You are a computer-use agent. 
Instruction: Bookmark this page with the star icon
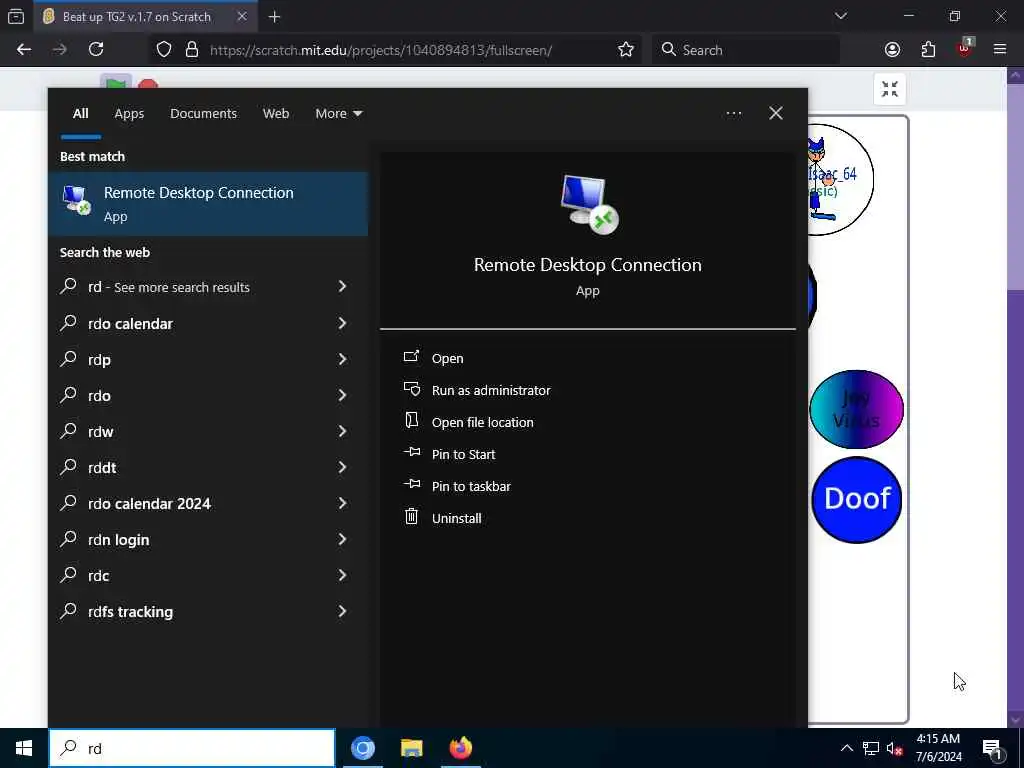tap(626, 50)
